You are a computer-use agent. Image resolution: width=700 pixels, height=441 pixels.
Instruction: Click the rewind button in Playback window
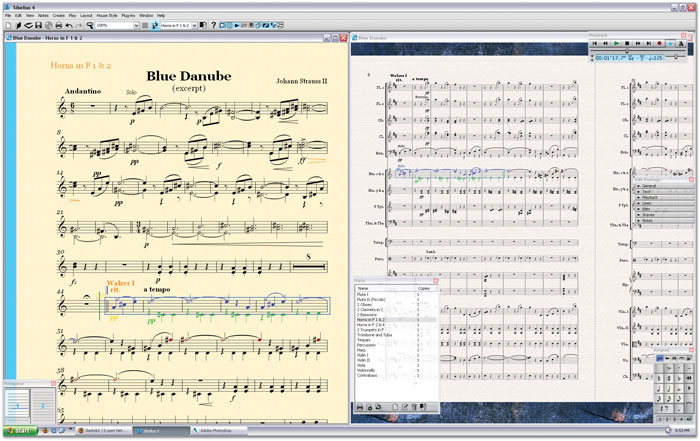(605, 43)
